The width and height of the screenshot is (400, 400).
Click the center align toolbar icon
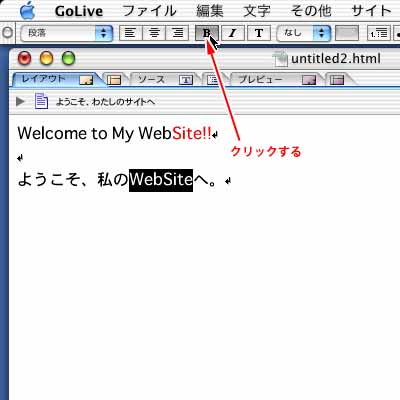[x=154, y=33]
